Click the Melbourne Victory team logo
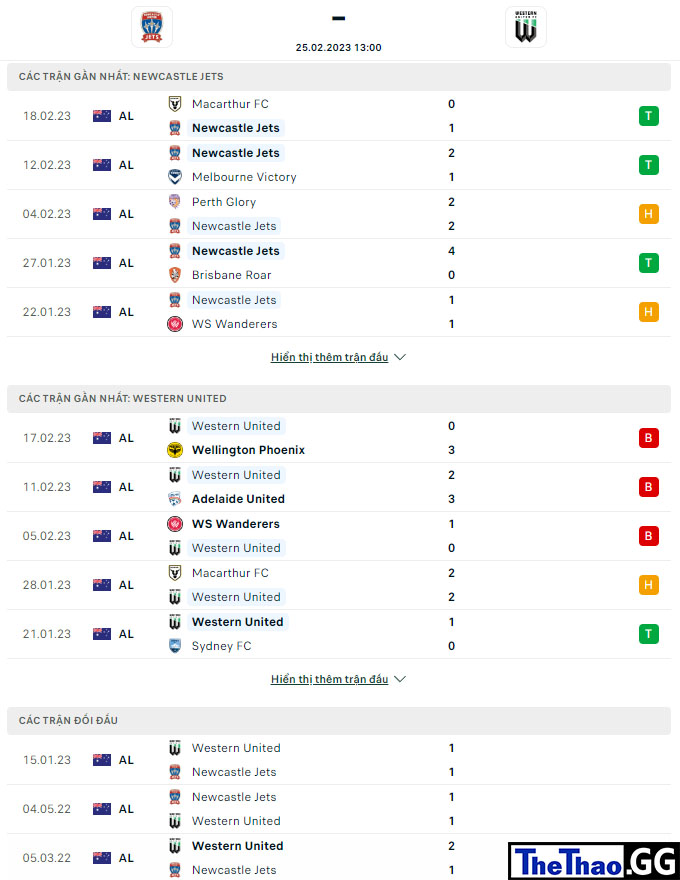This screenshot has width=680, height=880. [x=175, y=177]
